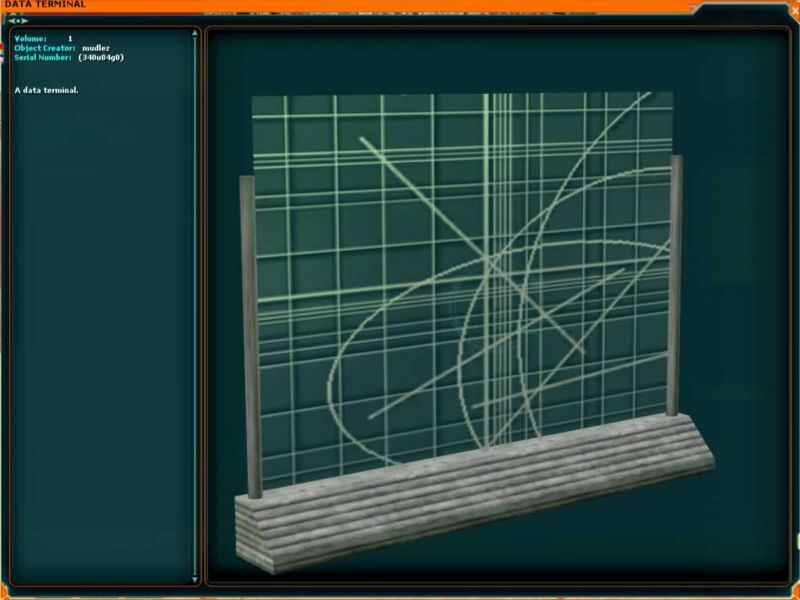Click the Volume value 1
This screenshot has width=800, height=600.
(70, 38)
